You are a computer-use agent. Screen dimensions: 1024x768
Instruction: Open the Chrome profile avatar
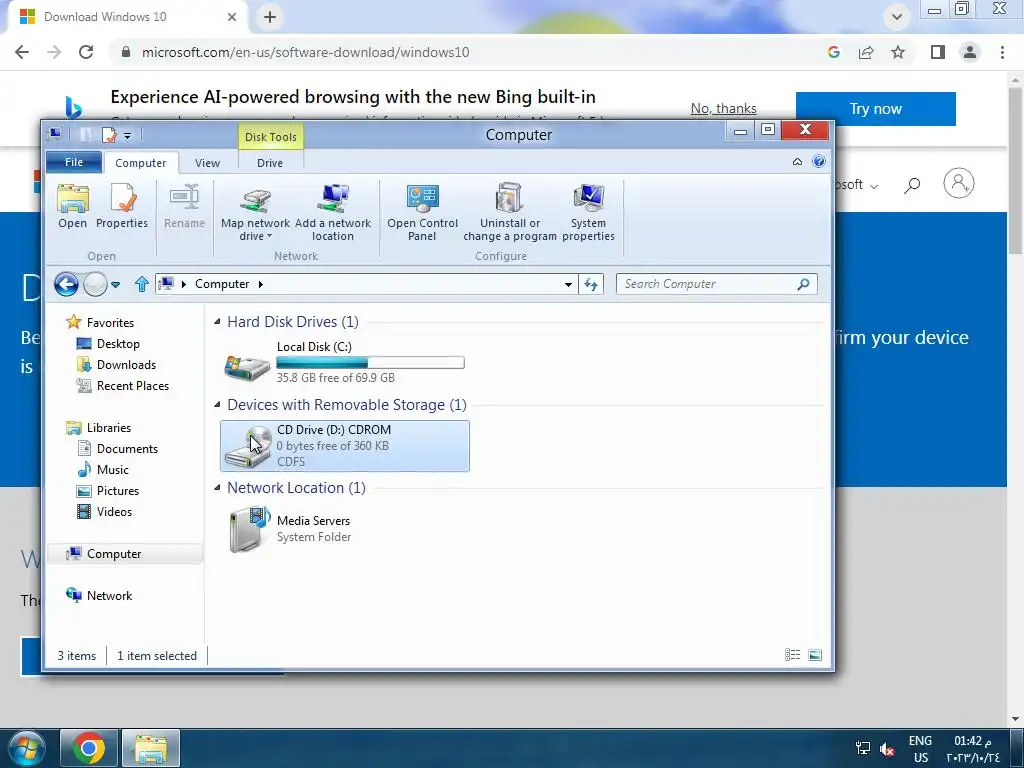tap(970, 52)
